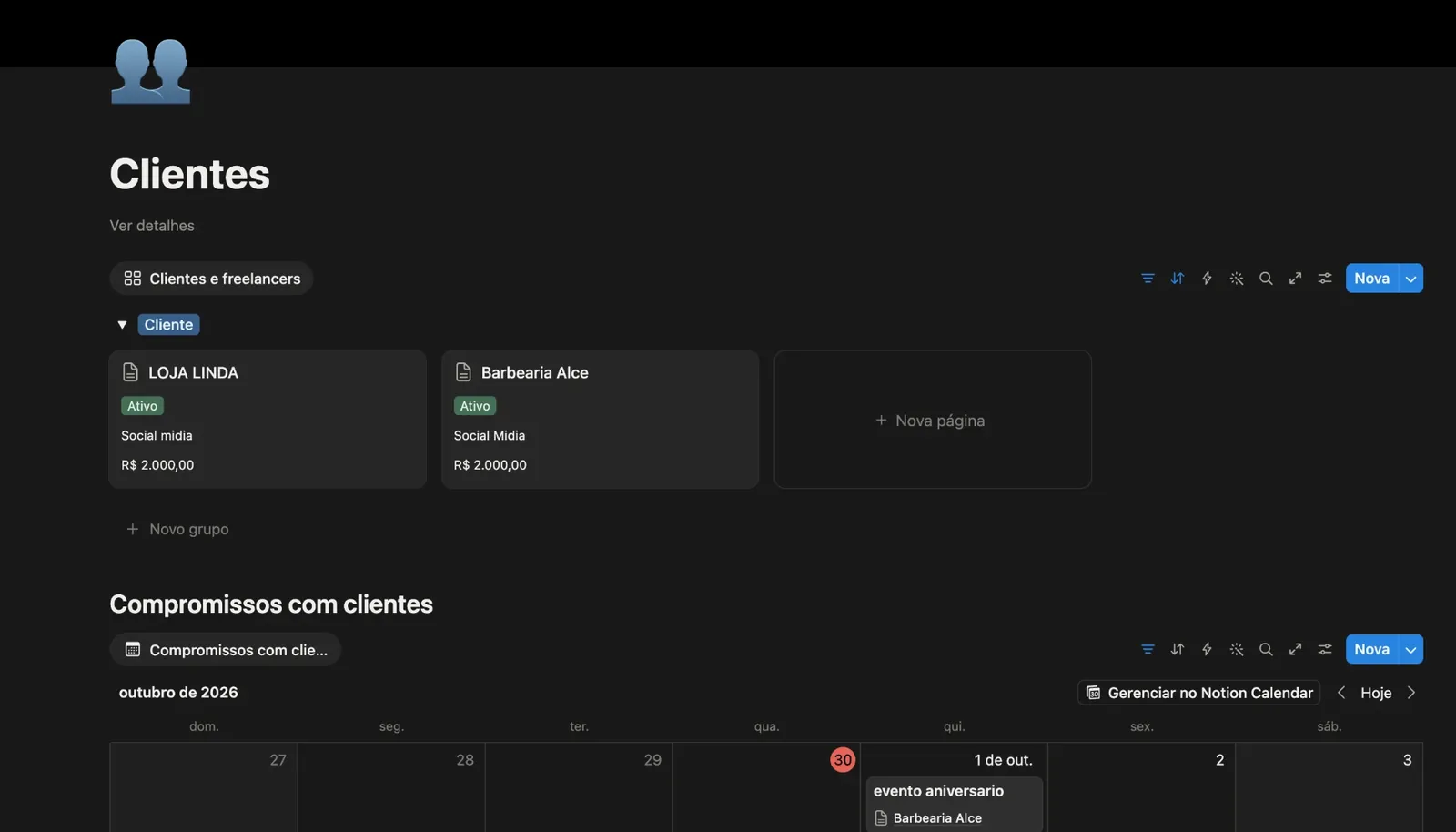Click the AI sparkle icon in Clientes toolbar
Screen dimensions: 1456x832
point(1237,279)
